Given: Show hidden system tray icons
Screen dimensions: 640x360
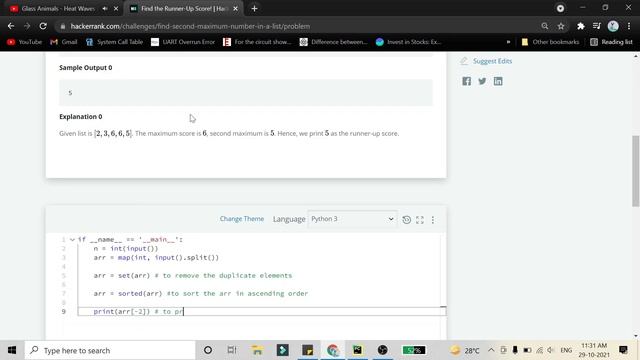Looking at the screenshot, I should tap(491, 350).
